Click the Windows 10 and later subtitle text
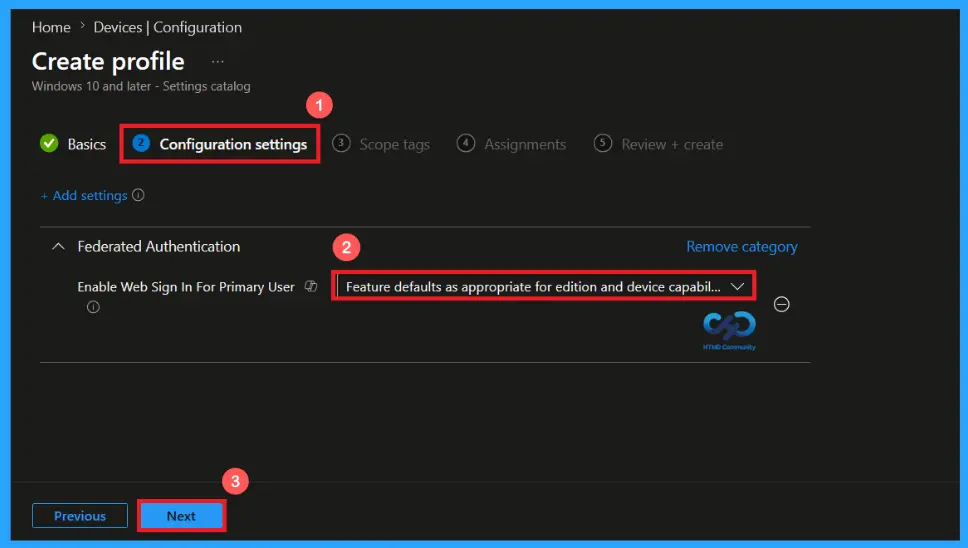Viewport: 968px width, 548px height. pos(141,86)
